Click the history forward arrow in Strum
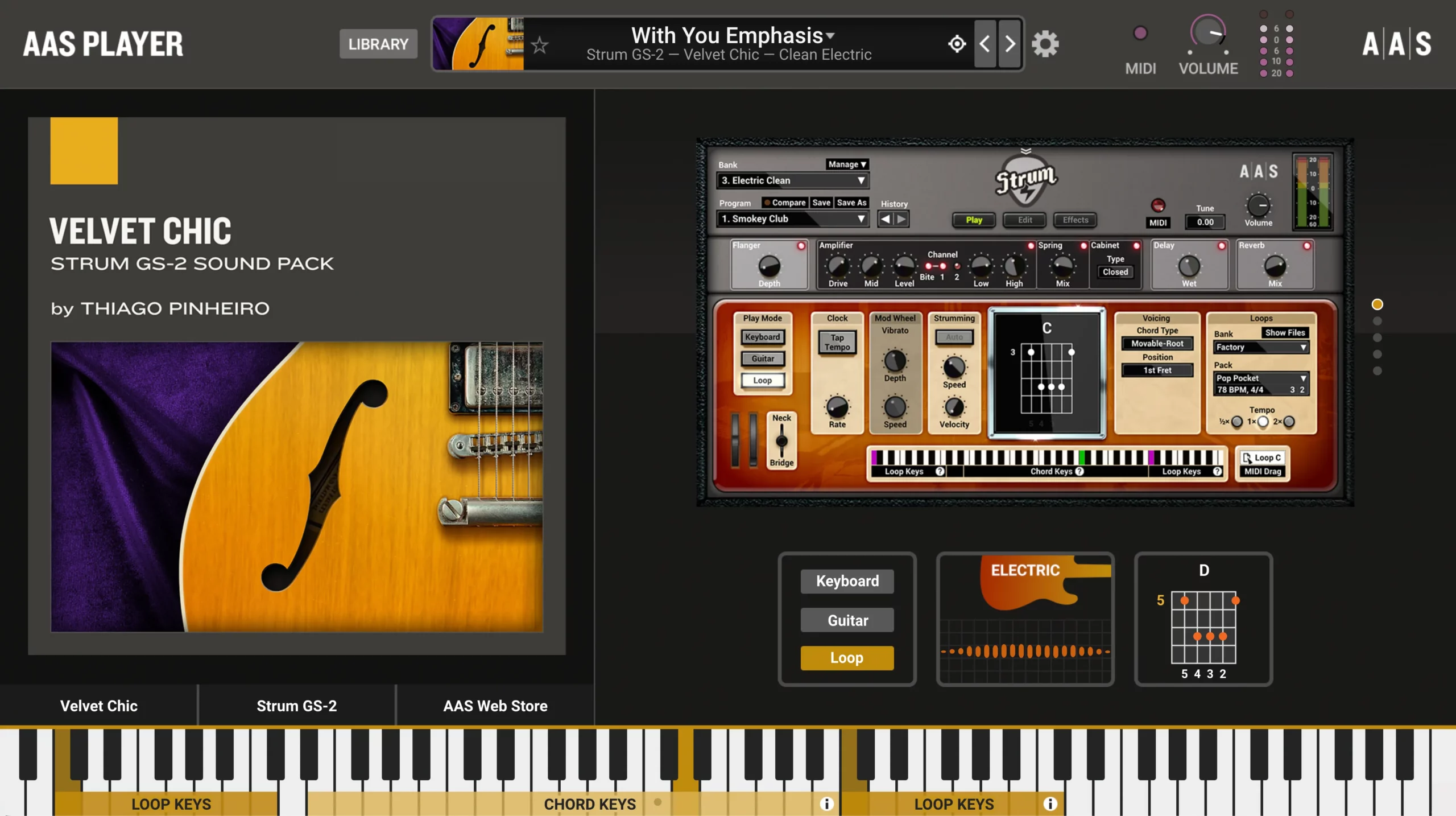Viewport: 1456px width, 816px height. coord(901,219)
